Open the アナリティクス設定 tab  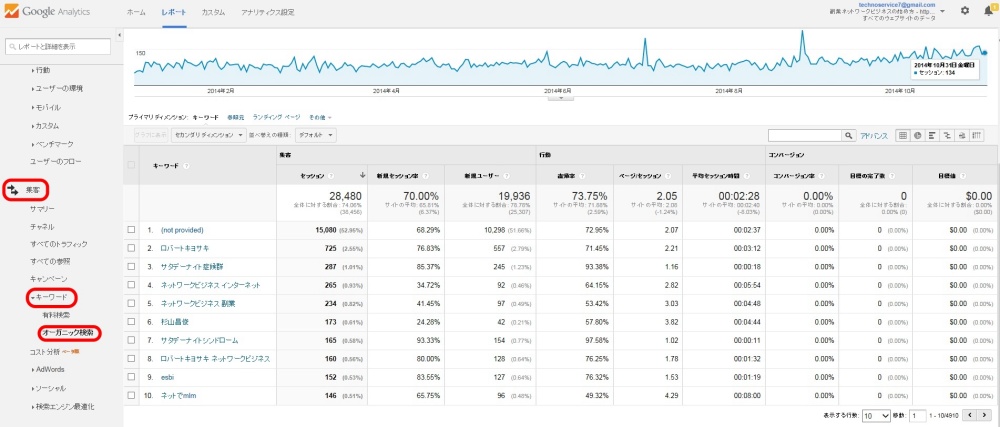point(268,12)
